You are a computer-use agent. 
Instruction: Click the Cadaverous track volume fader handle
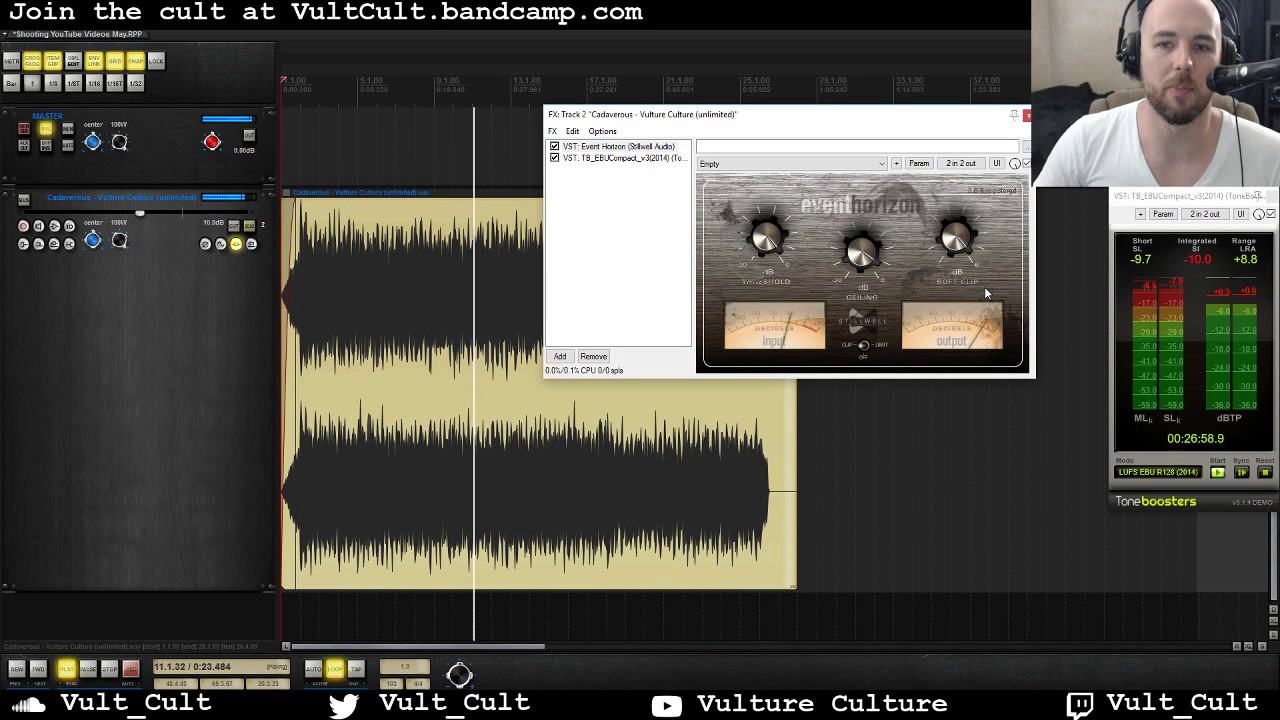click(140, 213)
